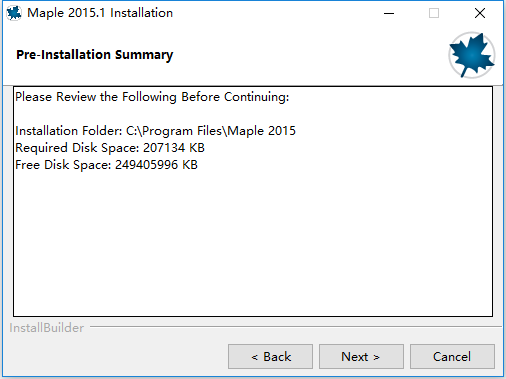Cancel the Maple installation

tap(452, 357)
